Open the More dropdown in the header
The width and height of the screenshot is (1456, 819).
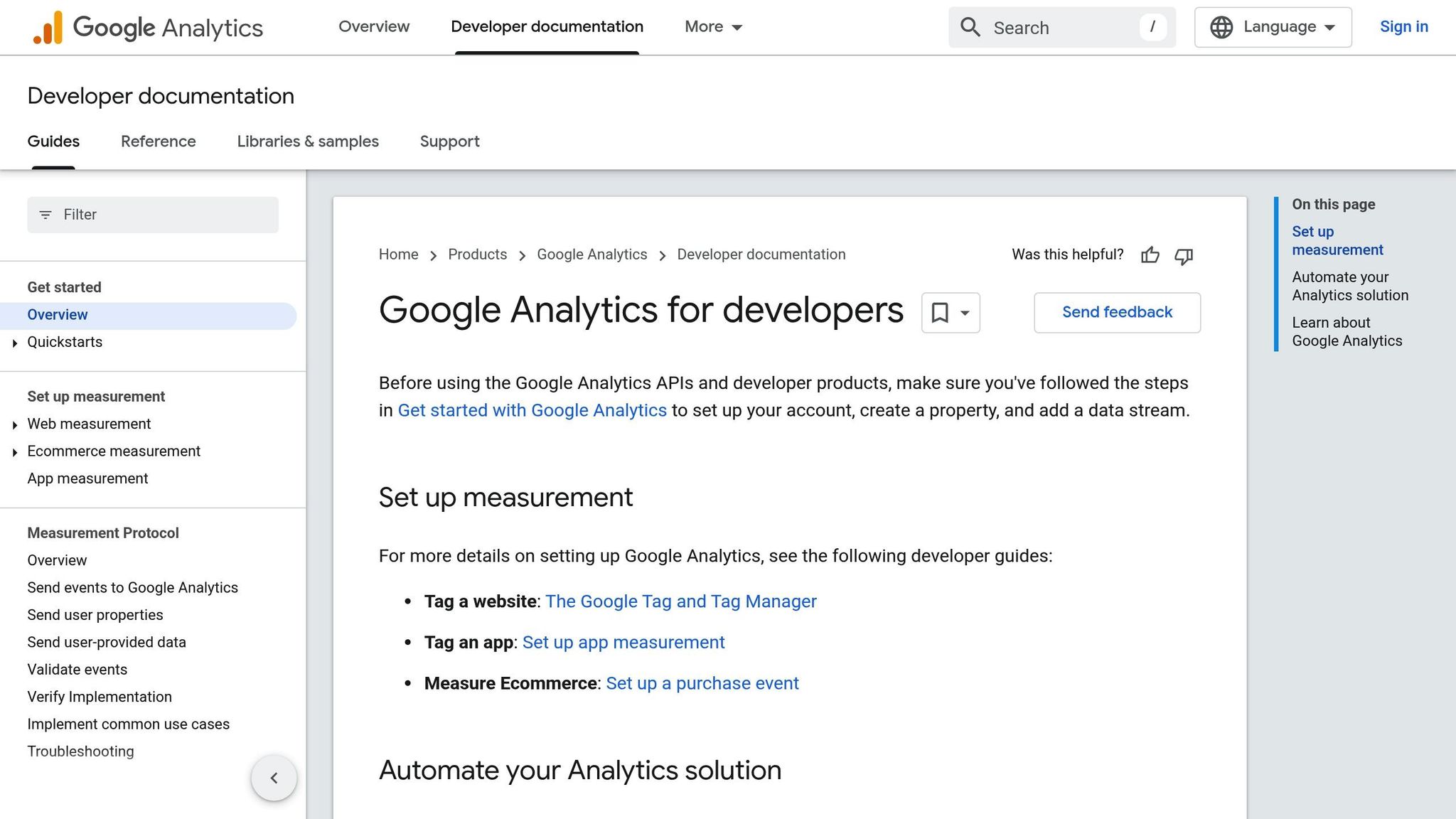coord(712,27)
